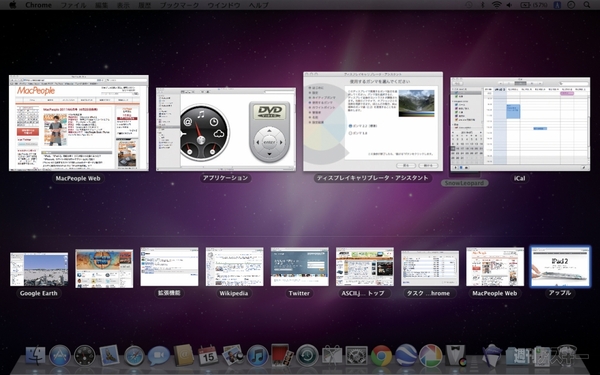This screenshot has width=600, height=375.
Task: Click the battery status indicator
Action: [534, 5]
